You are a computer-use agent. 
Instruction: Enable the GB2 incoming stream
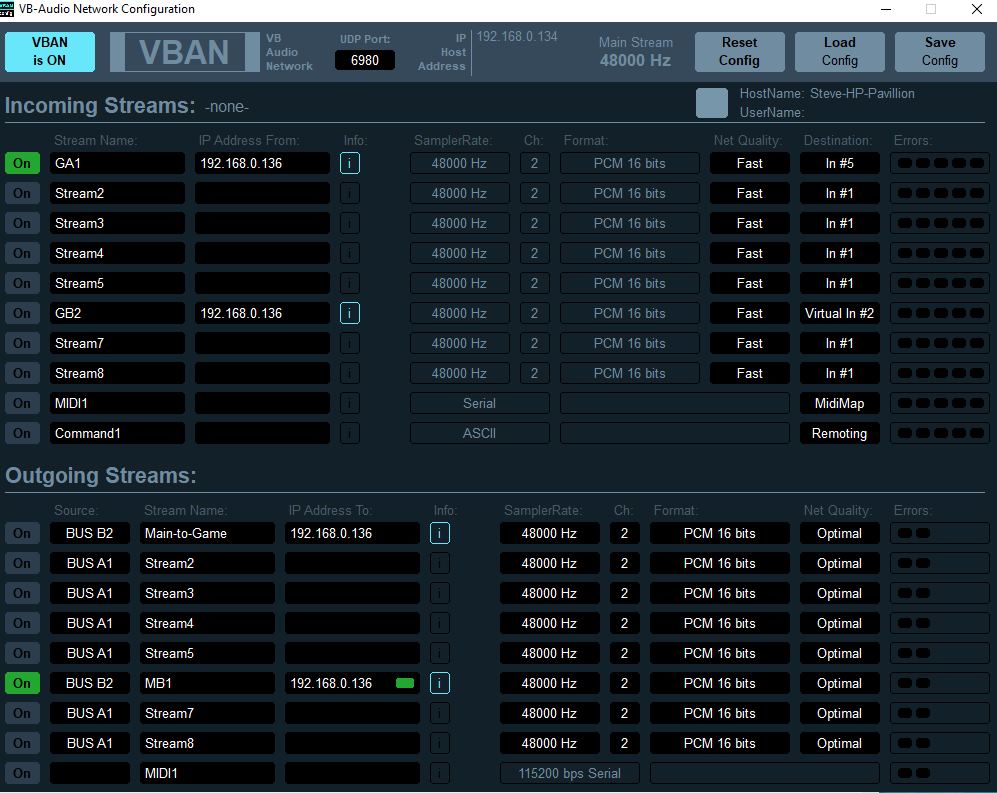[x=22, y=313]
